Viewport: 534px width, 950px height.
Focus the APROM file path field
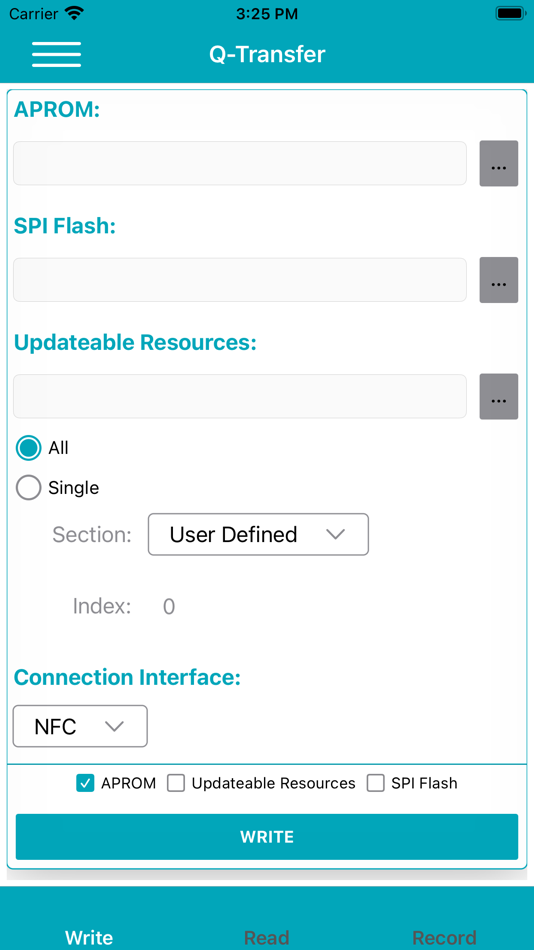tap(240, 164)
